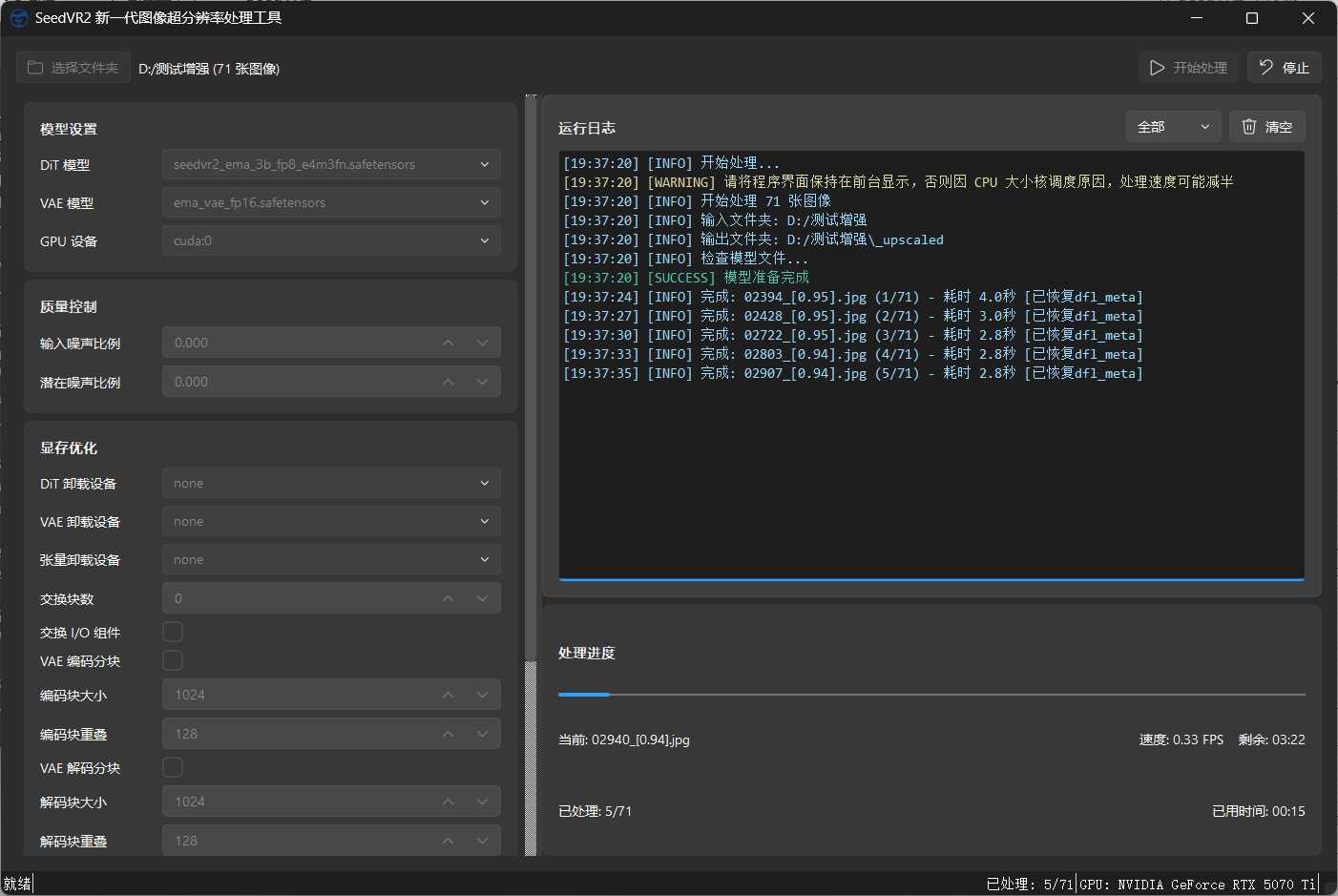Decrease 编码块大小 using the down arrow

point(483,695)
